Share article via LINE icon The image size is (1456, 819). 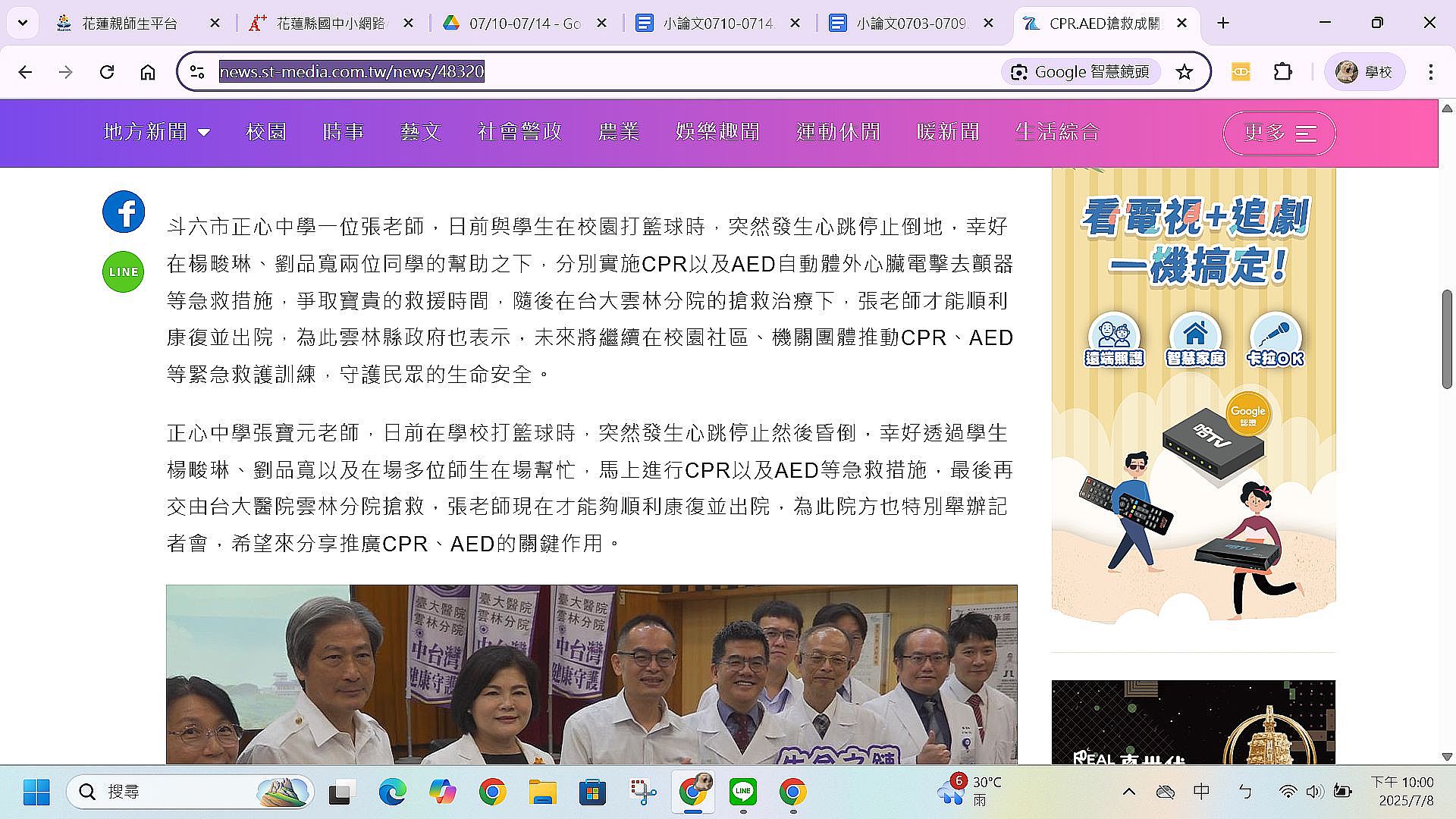pyautogui.click(x=124, y=272)
